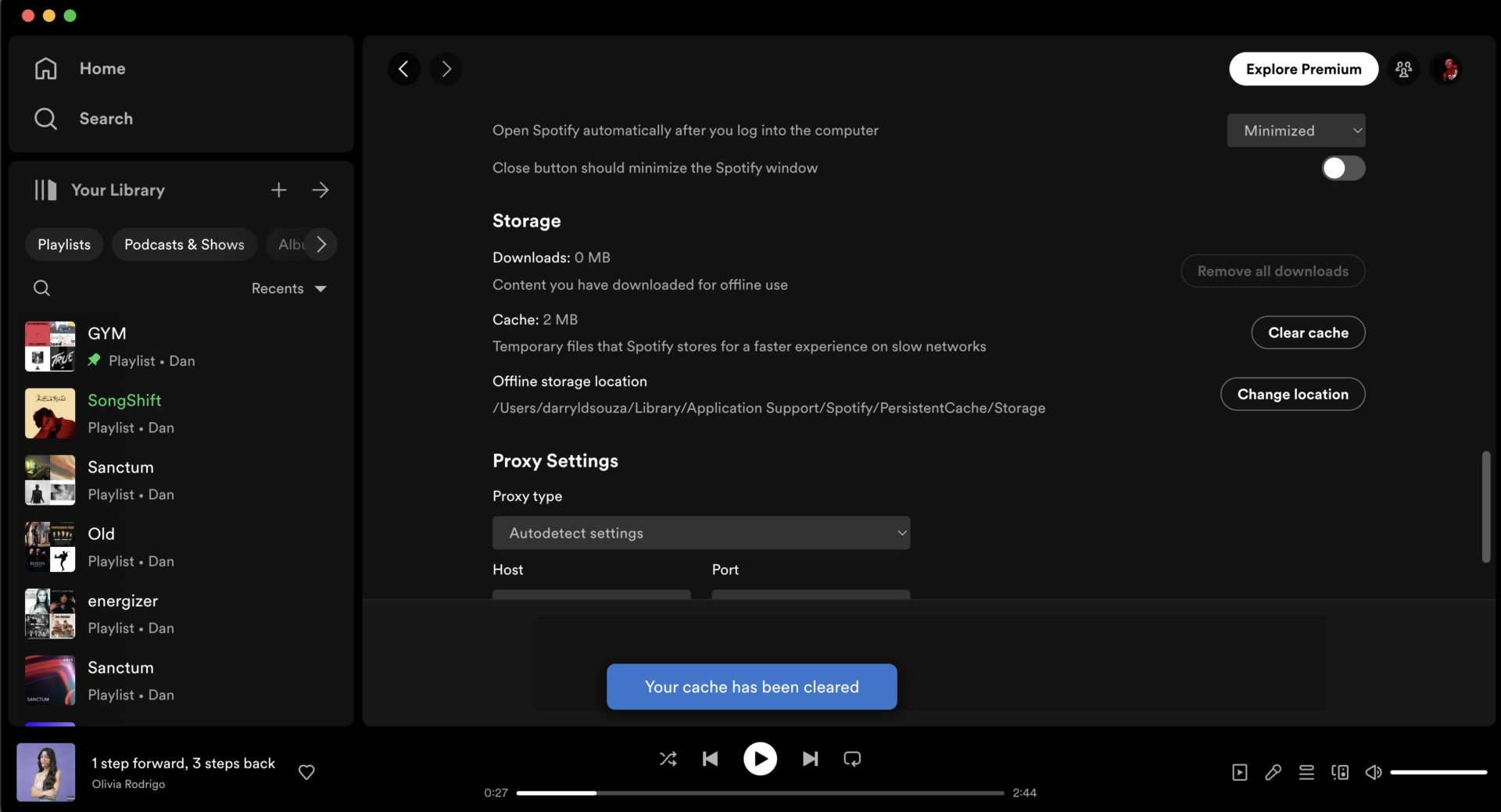Viewport: 1501px width, 812px height.
Task: Click the Search label in the sidebar
Action: 106,119
